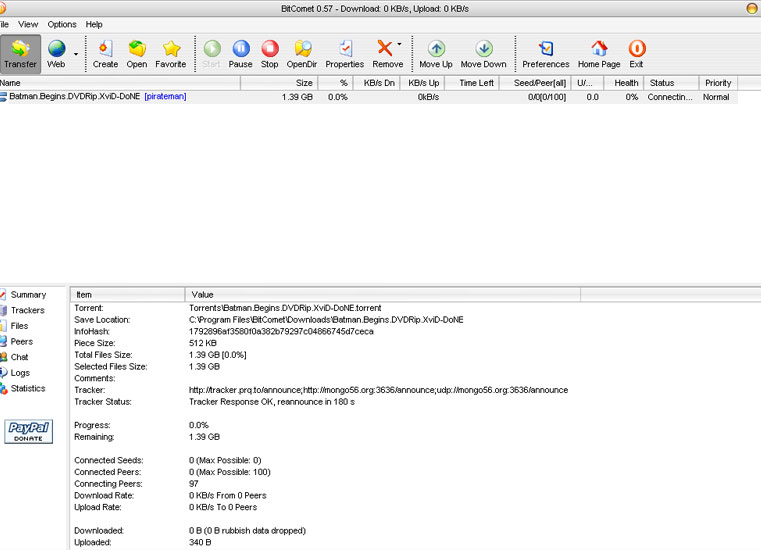This screenshot has width=761, height=550.
Task: Move the torrent up in queue
Action: pyautogui.click(x=436, y=54)
